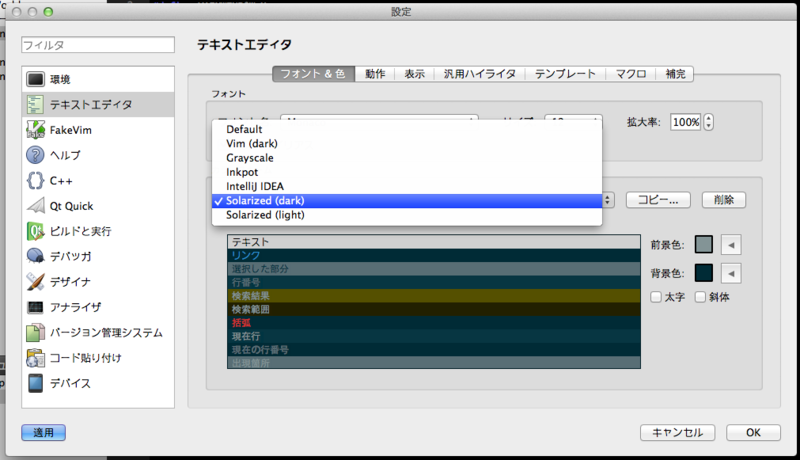Click the ビルドと実行 Qt icon
Screen dimensions: 800x460
click(35, 231)
